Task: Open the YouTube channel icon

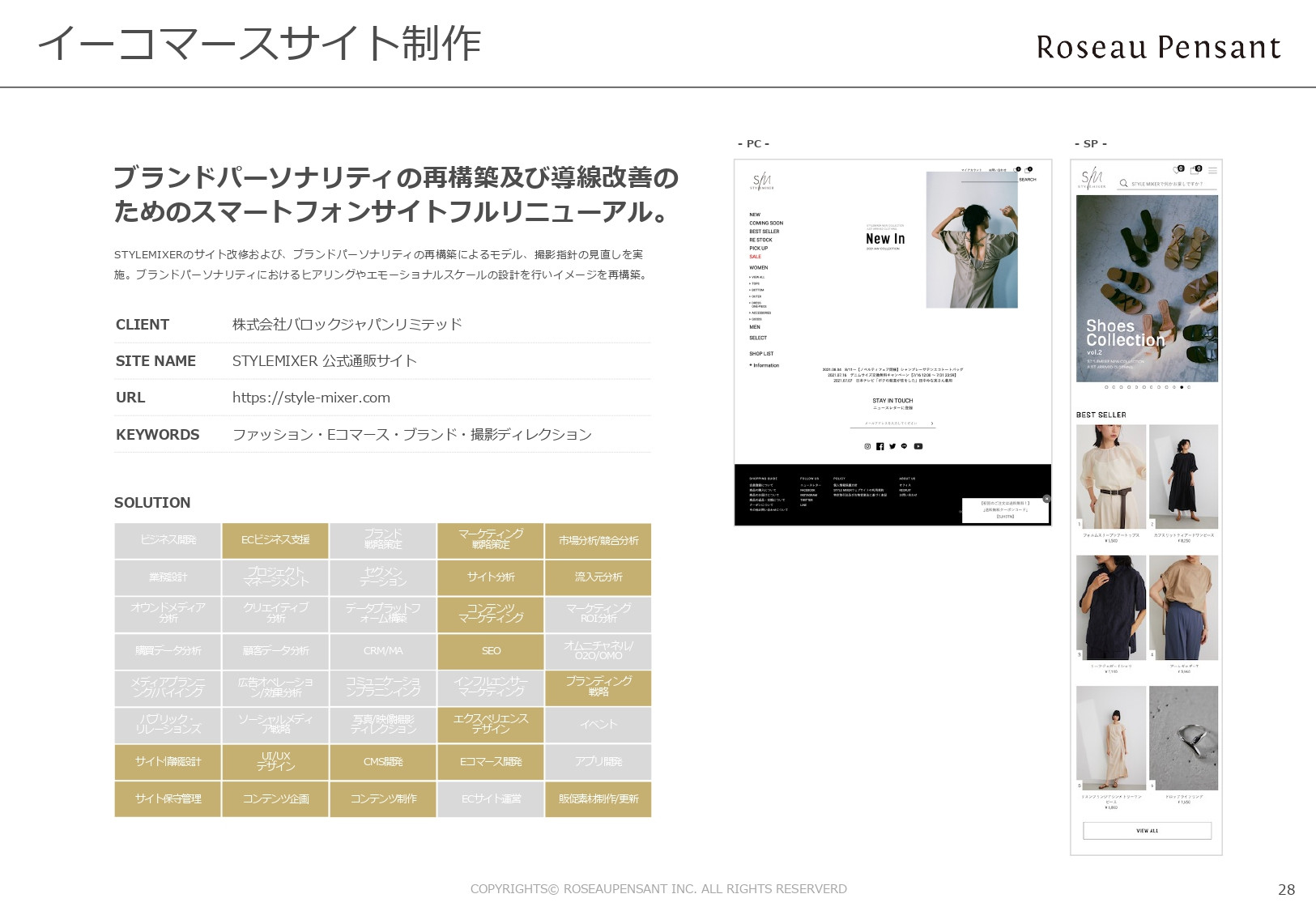Action: [918, 446]
